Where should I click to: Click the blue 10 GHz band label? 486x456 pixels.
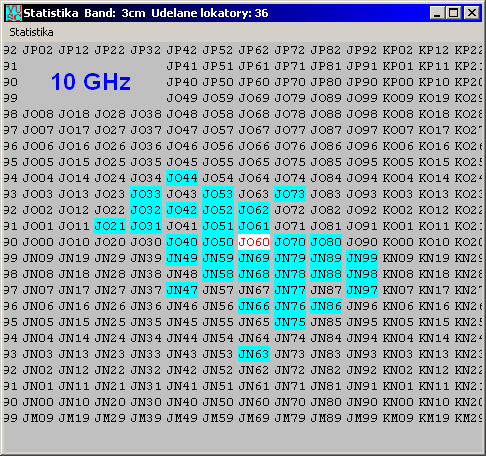tap(91, 82)
